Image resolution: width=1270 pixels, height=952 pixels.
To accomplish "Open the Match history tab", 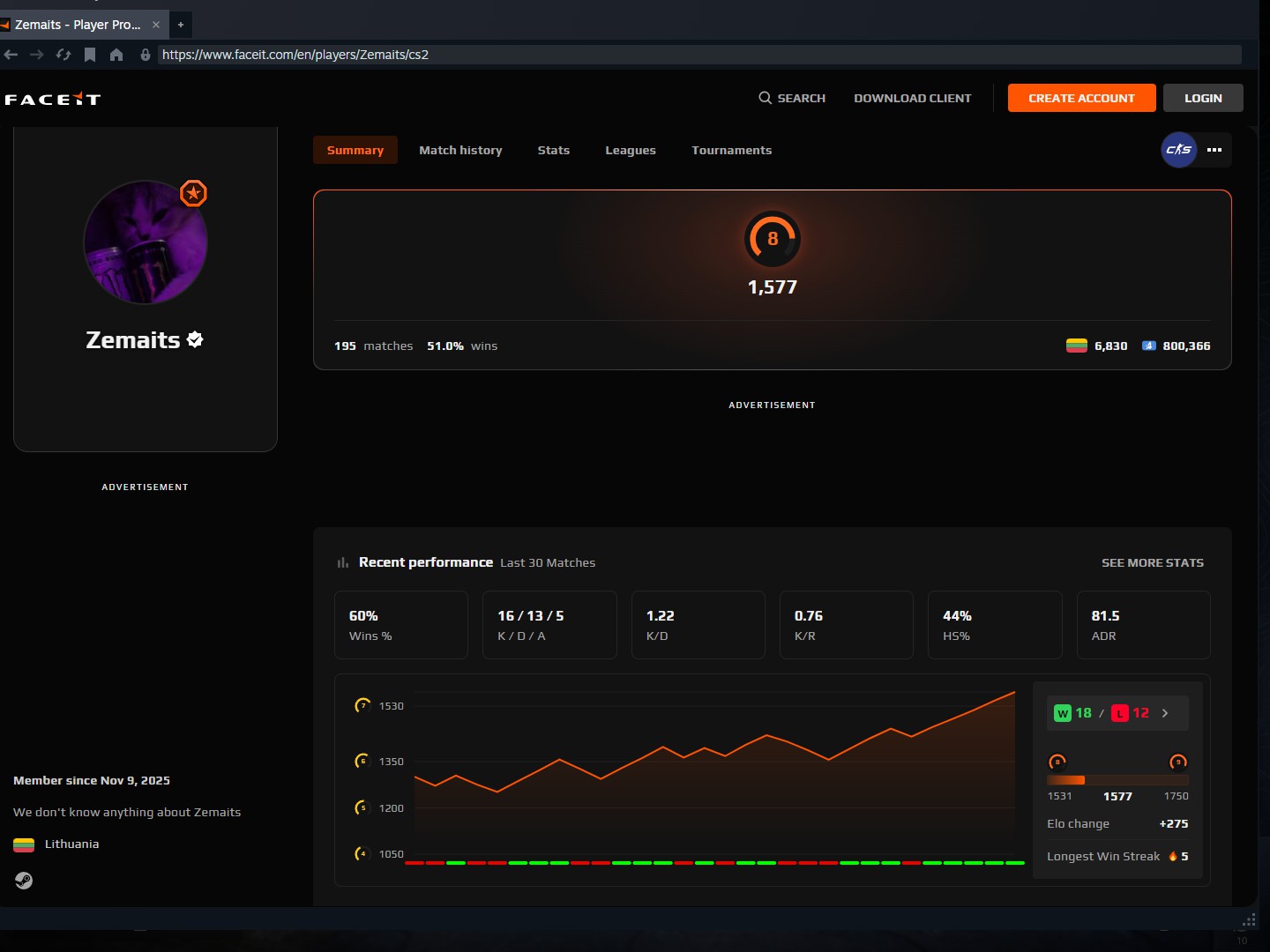I will tap(460, 150).
